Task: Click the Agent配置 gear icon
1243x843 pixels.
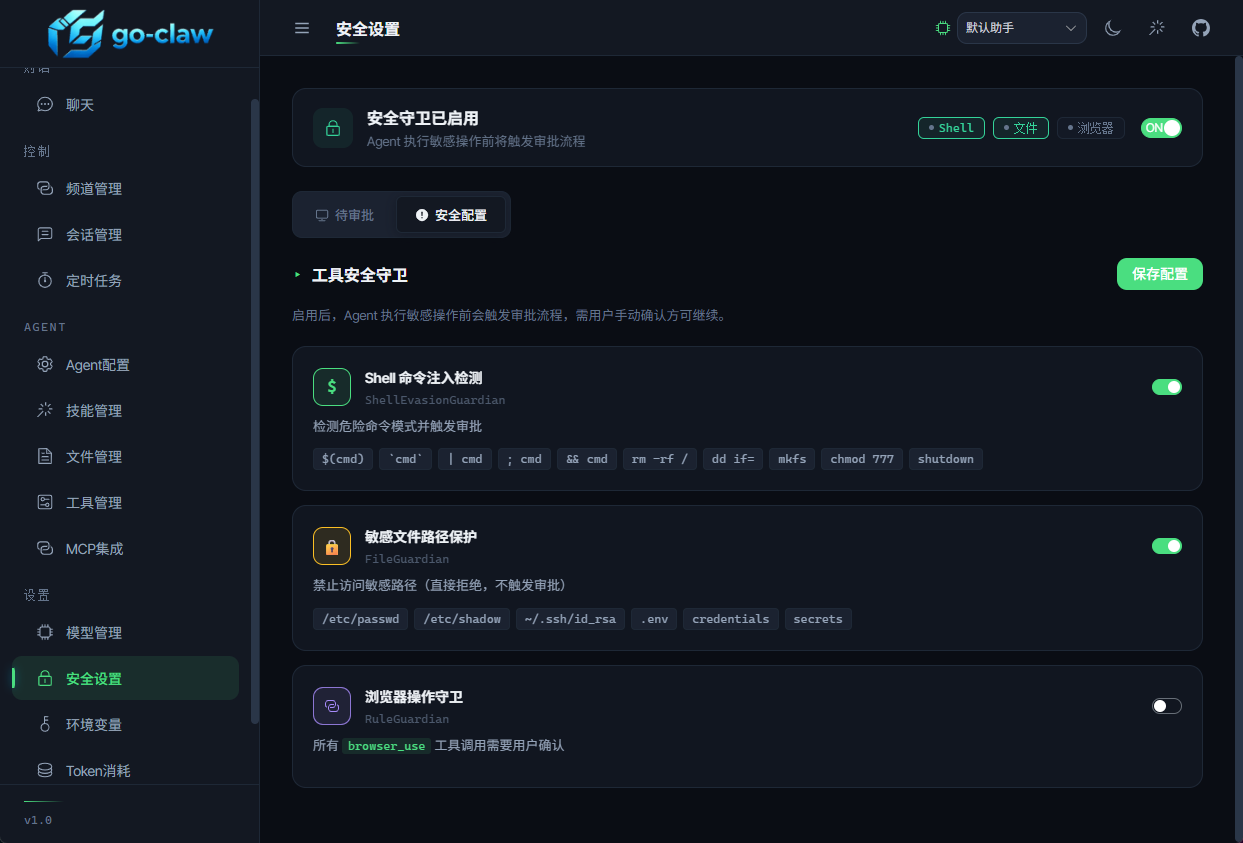Action: coord(45,364)
